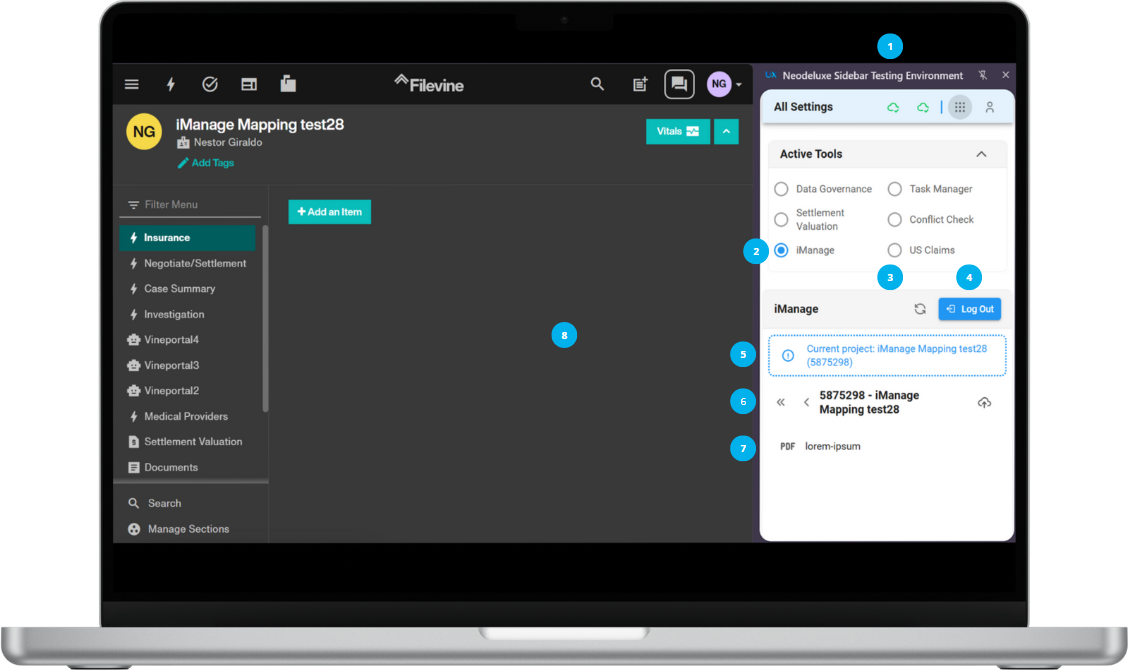Collapse the Active Tools section
Image resolution: width=1131 pixels, height=670 pixels.
(981, 154)
